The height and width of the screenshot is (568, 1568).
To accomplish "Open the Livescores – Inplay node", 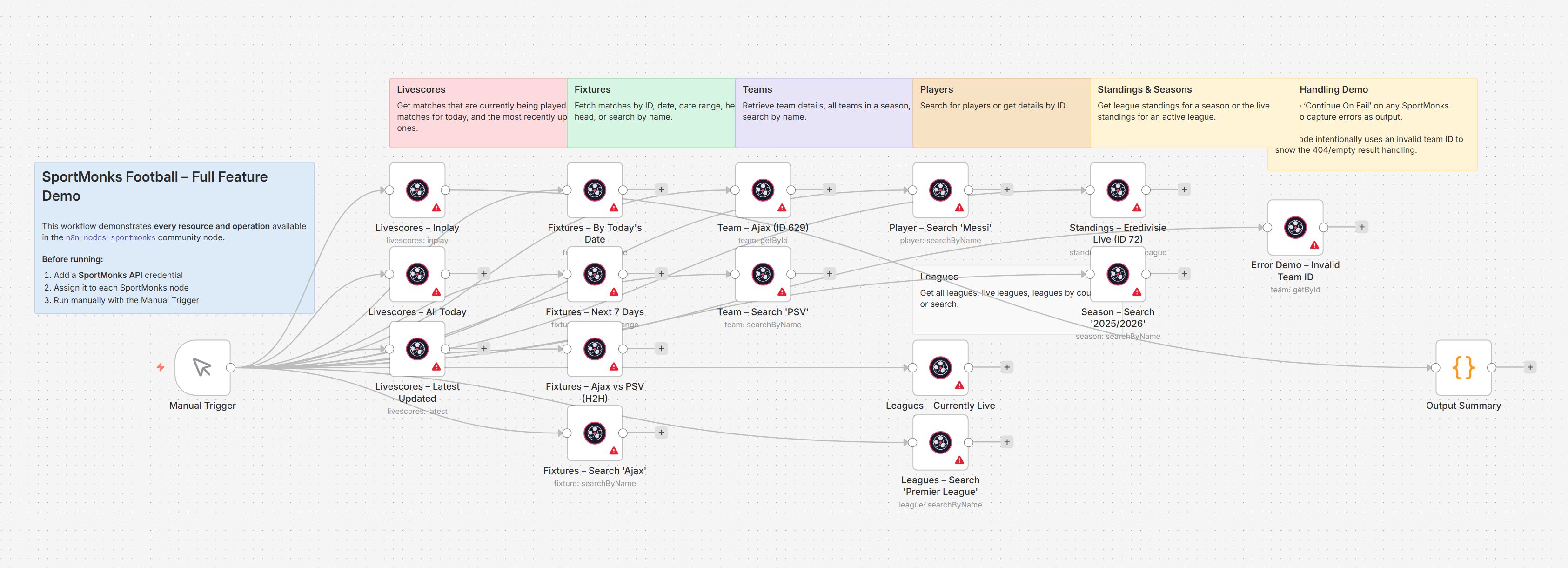I will (x=417, y=190).
